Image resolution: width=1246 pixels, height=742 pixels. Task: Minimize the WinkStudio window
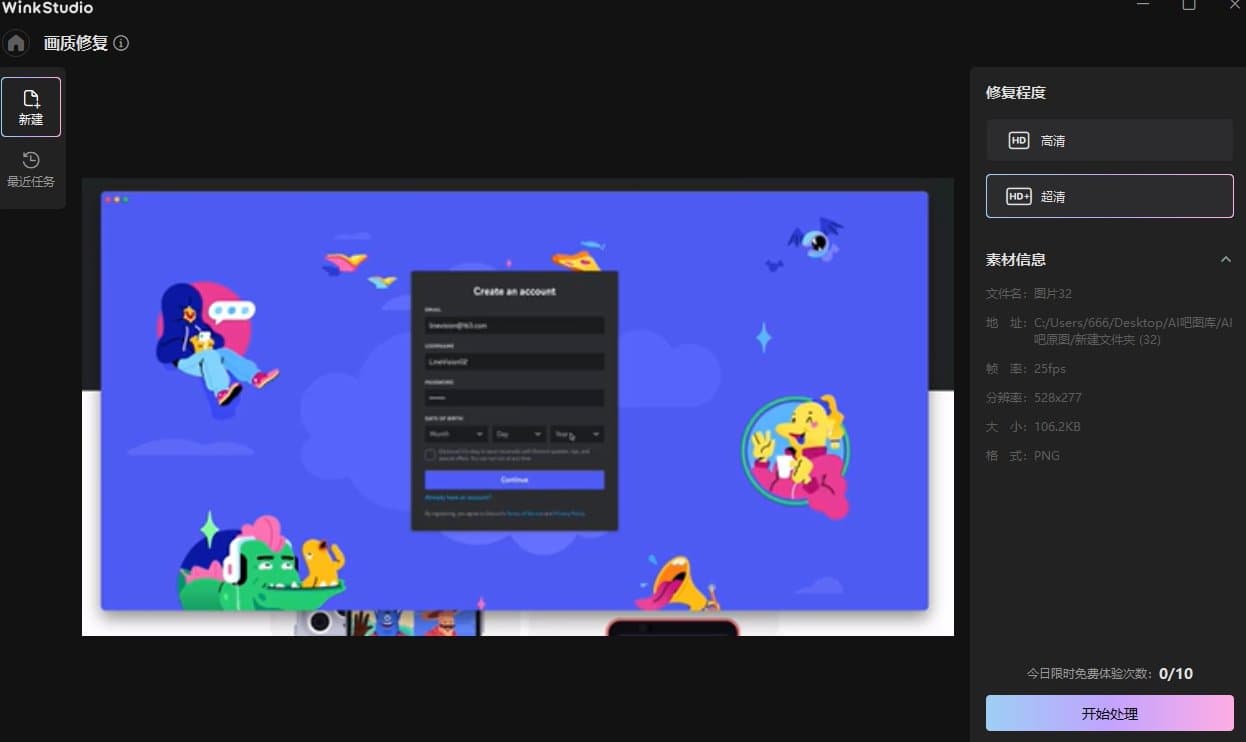[x=1143, y=6]
